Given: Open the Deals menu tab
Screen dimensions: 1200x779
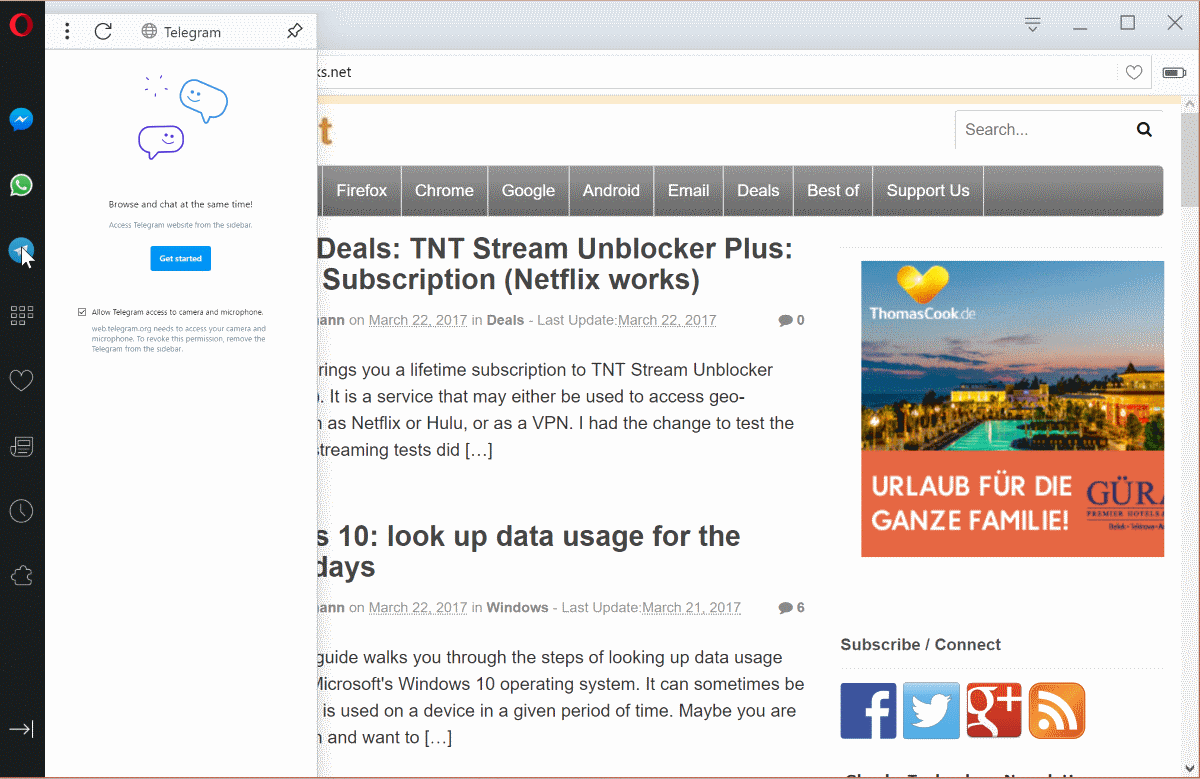Looking at the screenshot, I should [758, 190].
